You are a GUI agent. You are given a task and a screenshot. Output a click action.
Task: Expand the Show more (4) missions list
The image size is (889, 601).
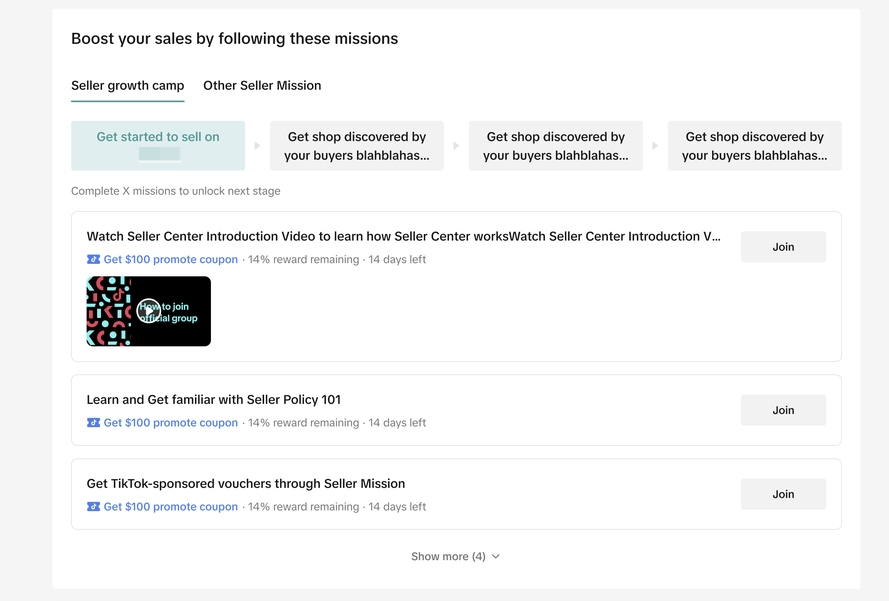click(x=455, y=557)
